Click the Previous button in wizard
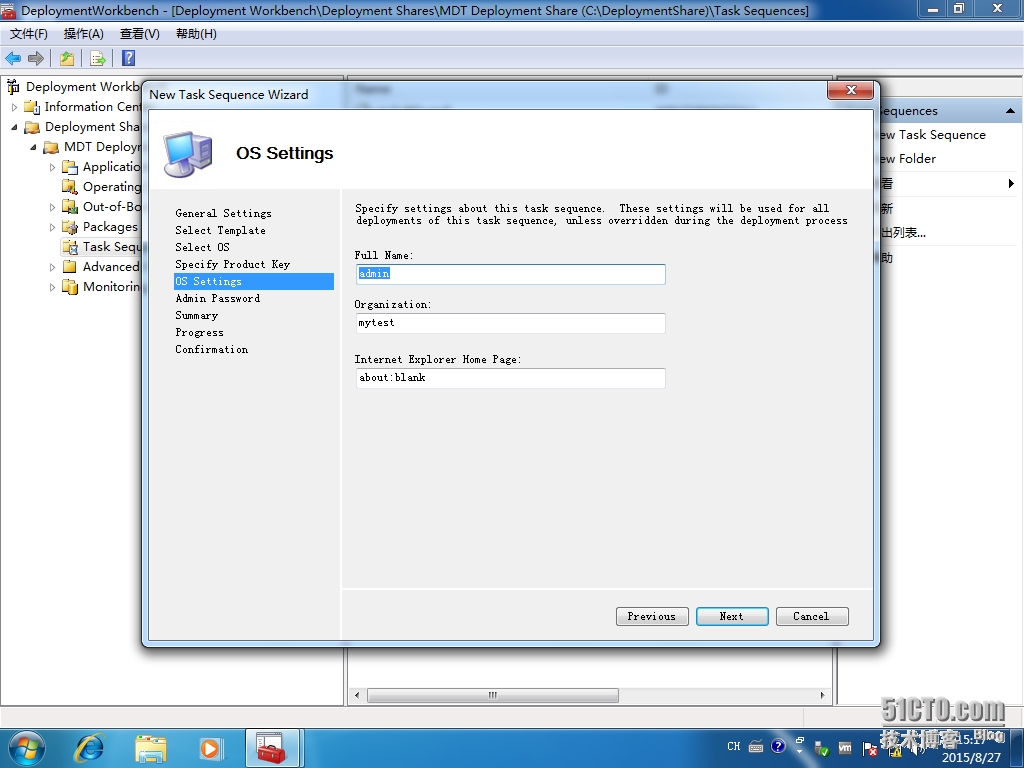 click(652, 616)
